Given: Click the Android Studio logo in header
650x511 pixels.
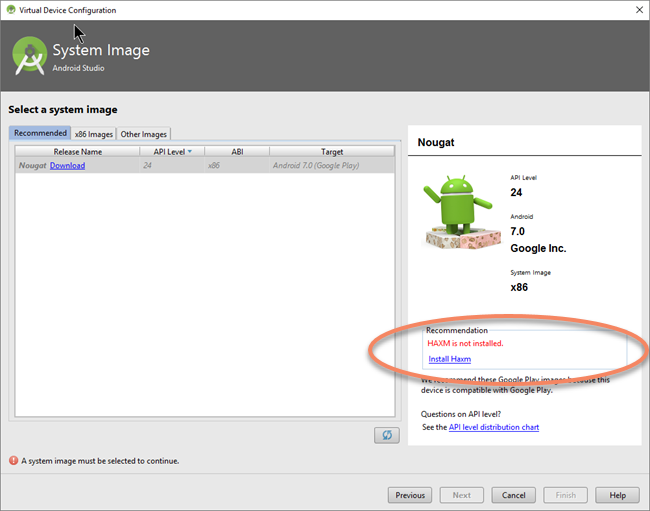Looking at the screenshot, I should (29, 56).
